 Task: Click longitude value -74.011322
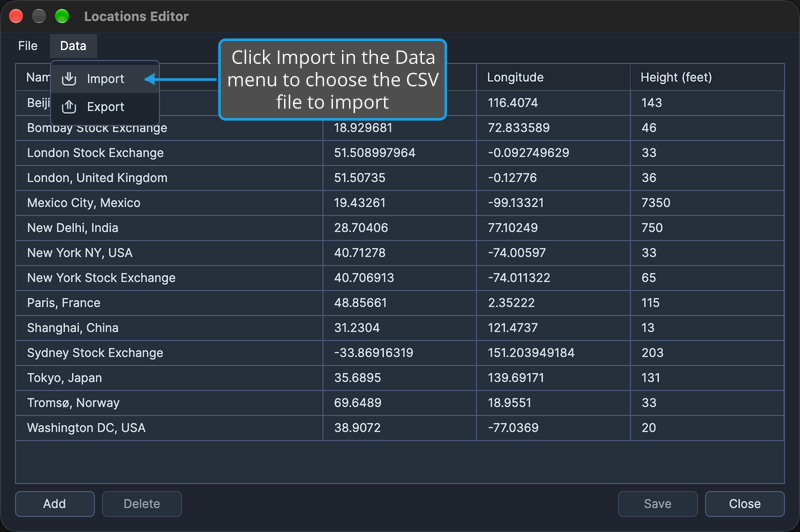(519, 278)
